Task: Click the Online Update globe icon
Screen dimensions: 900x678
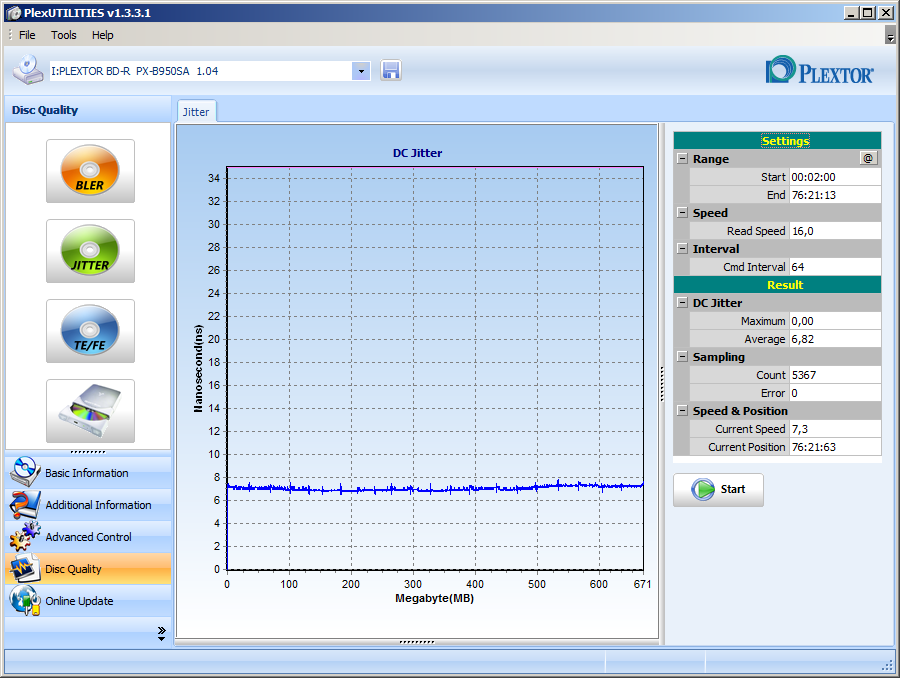Action: pyautogui.click(x=25, y=600)
